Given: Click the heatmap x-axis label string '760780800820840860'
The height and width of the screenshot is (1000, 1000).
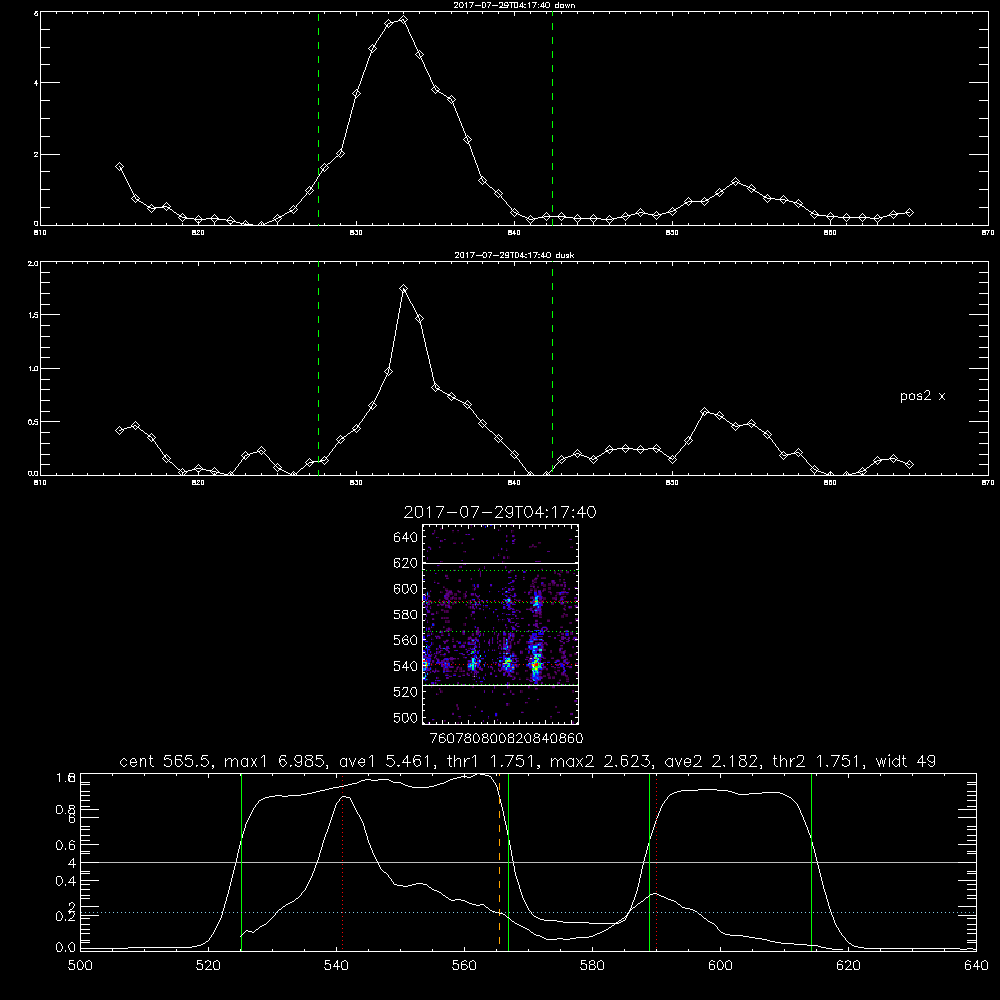Looking at the screenshot, I should [507, 739].
